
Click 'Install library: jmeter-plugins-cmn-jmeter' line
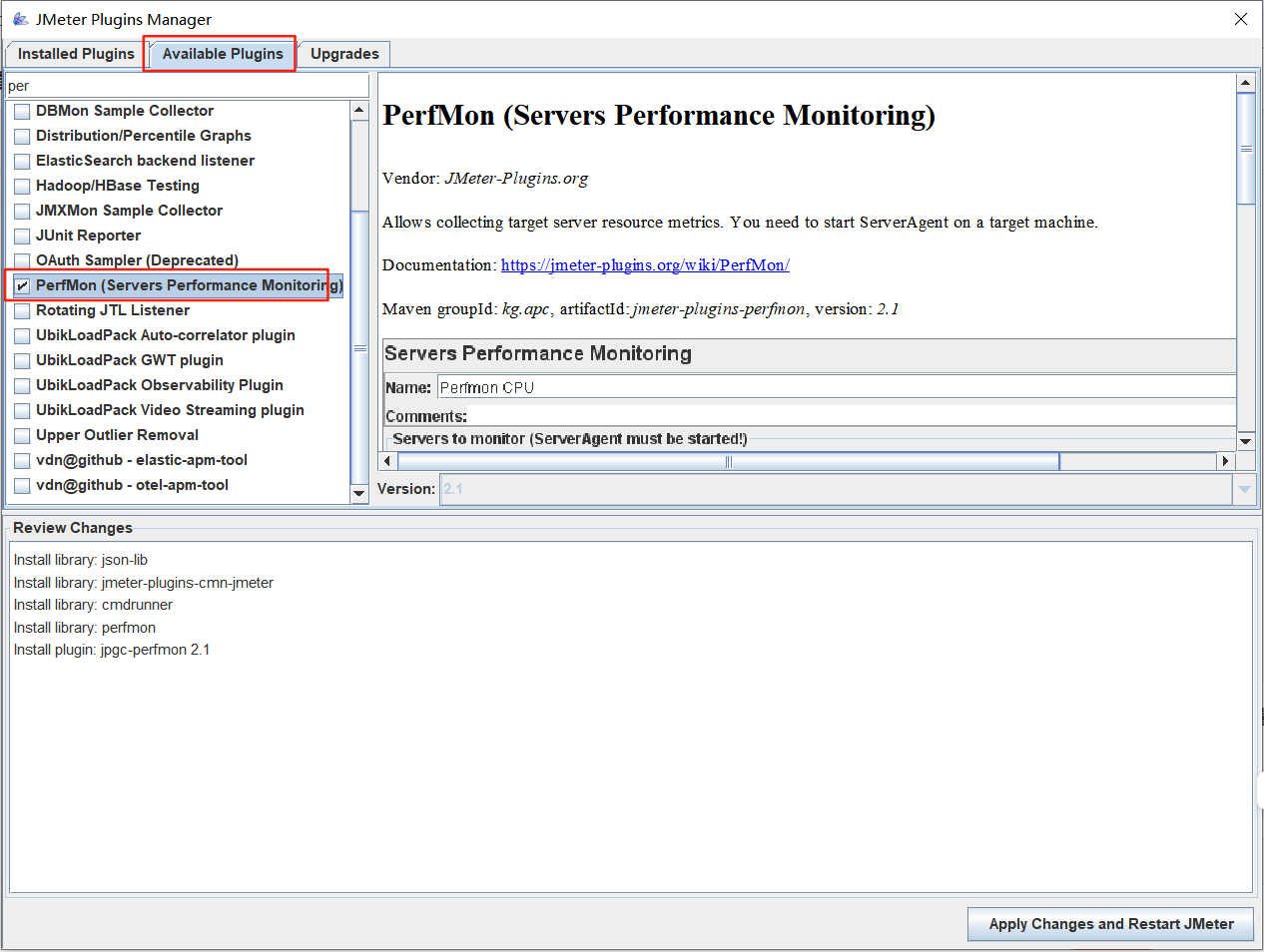point(144,583)
